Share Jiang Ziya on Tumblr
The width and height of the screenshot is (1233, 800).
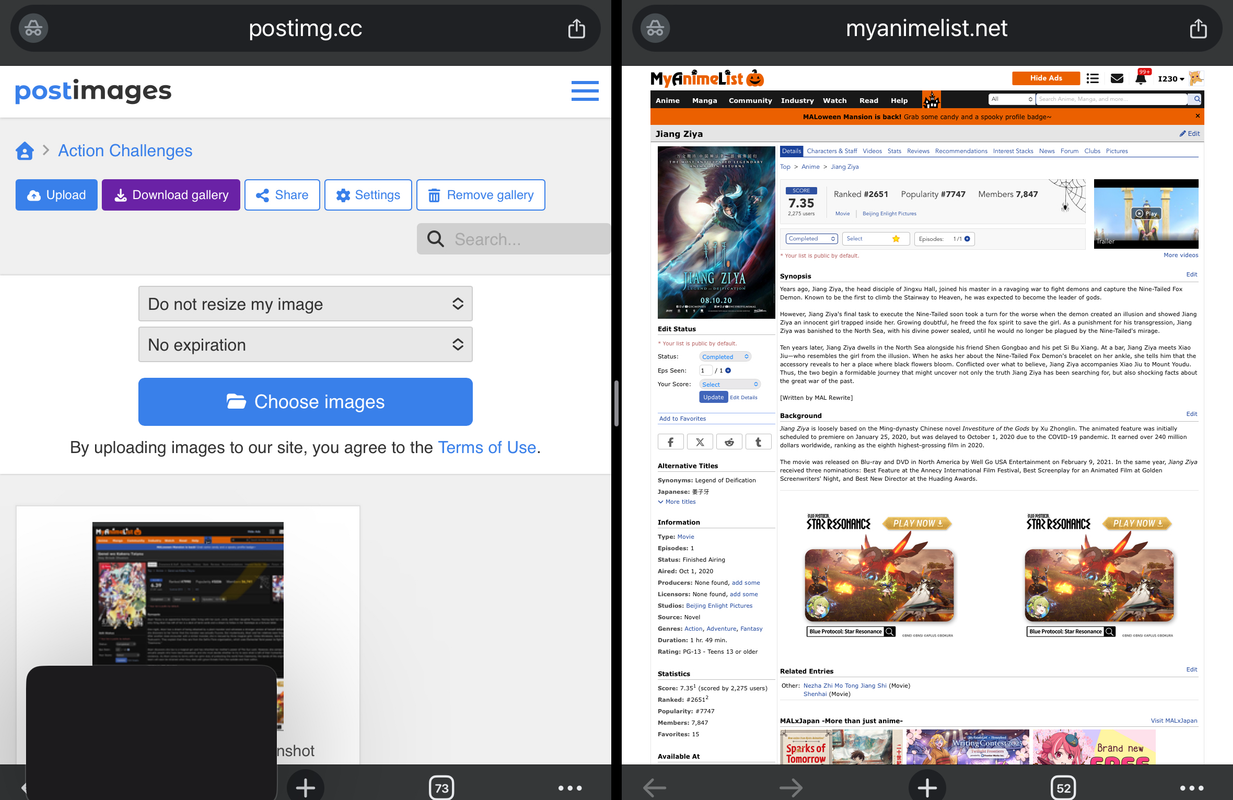pyautogui.click(x=758, y=442)
